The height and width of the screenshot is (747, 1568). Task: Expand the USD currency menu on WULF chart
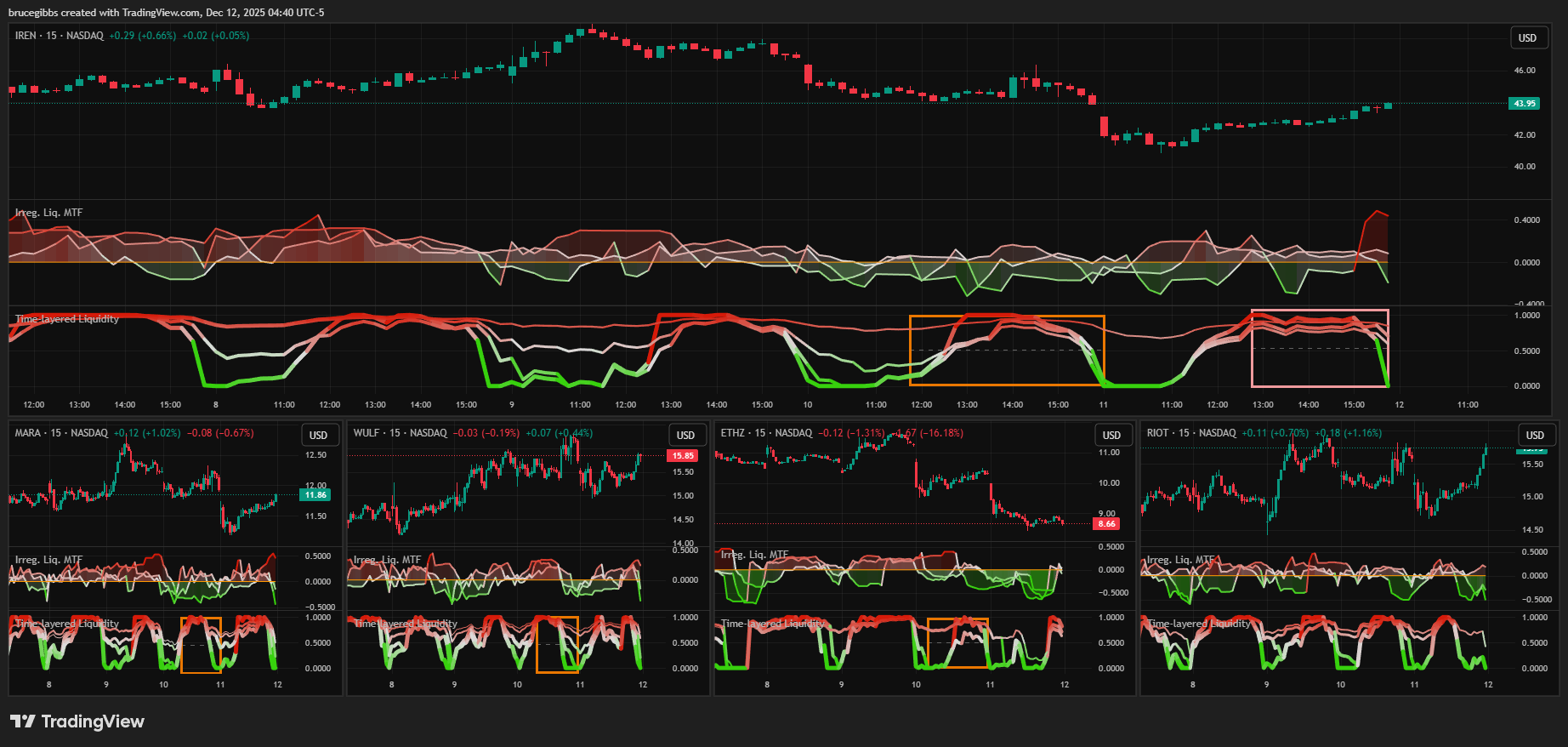685,435
